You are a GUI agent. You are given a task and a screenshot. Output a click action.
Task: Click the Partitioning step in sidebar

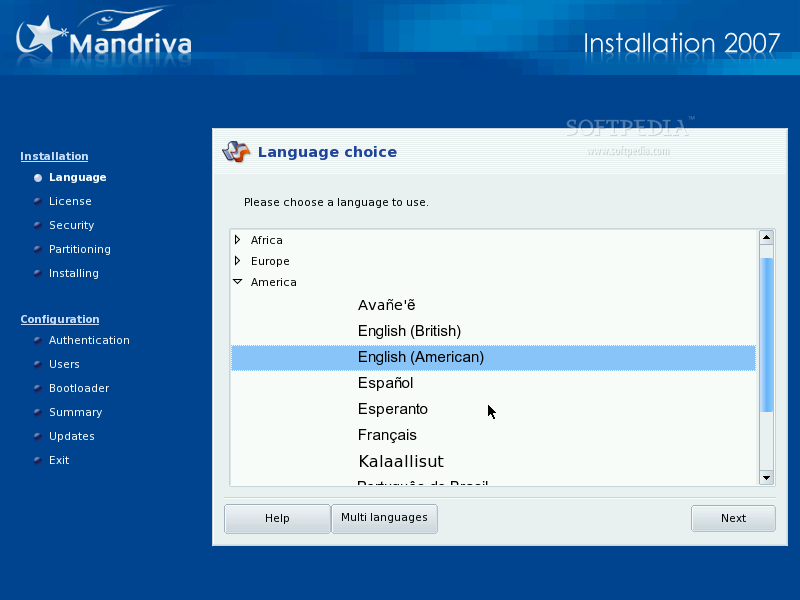pos(80,249)
